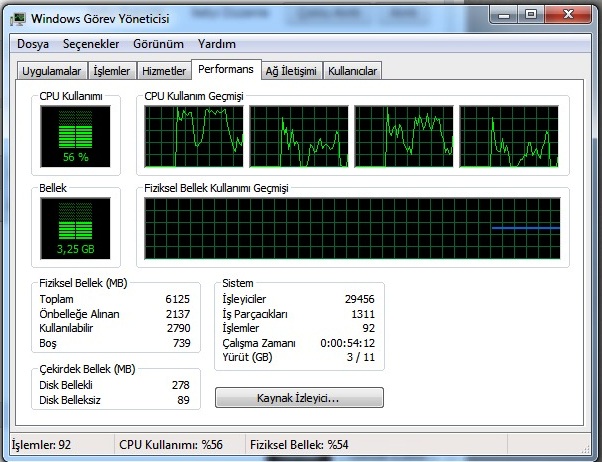
Task: Switch to the İşlemler tab
Action: coord(112,71)
